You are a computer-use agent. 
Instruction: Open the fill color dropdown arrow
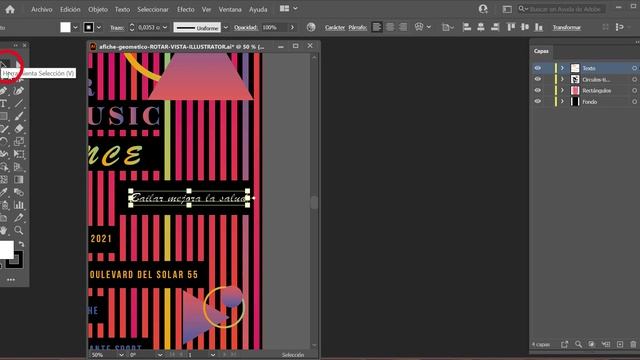pyautogui.click(x=75, y=27)
